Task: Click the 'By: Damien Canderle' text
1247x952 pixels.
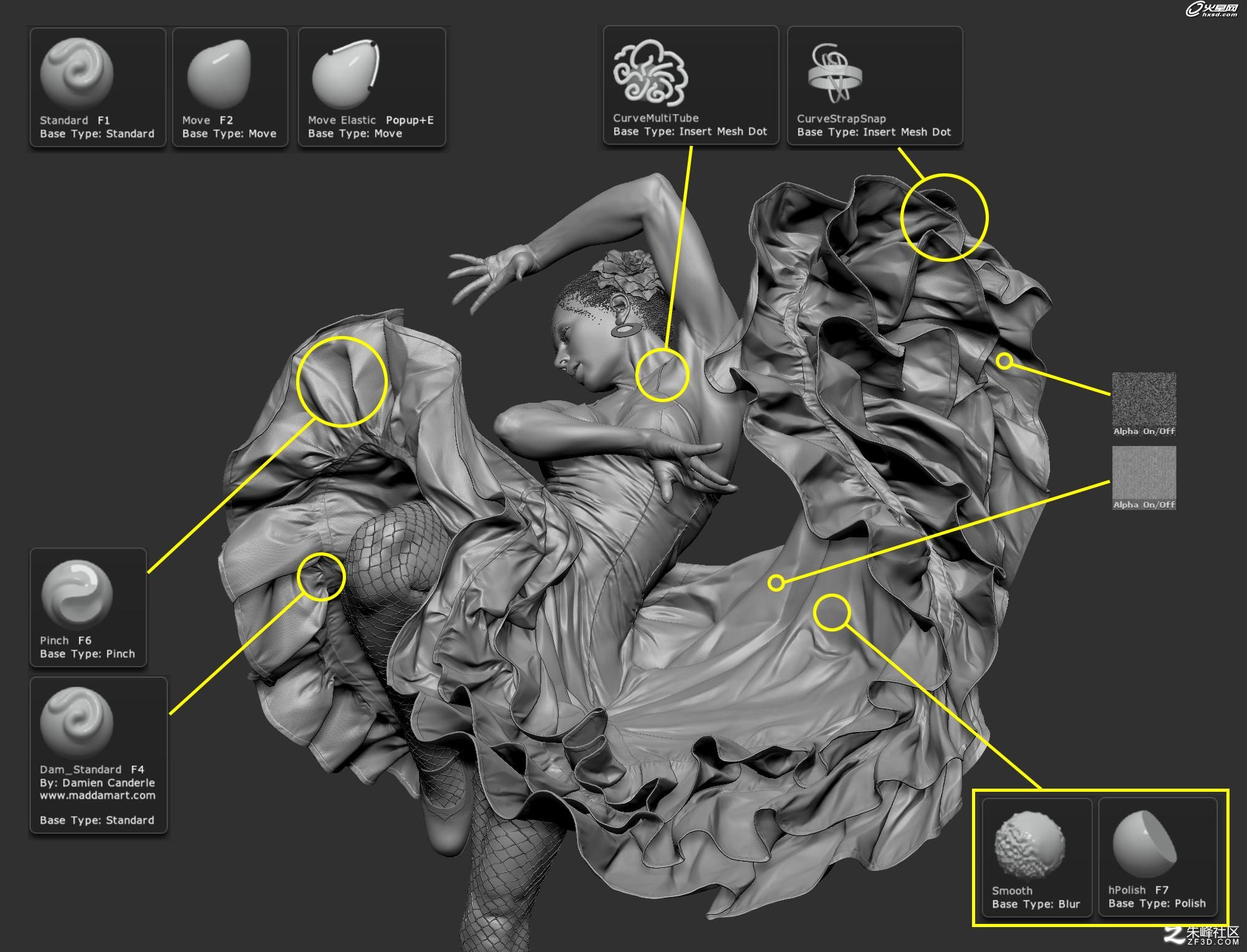Action: pos(97,782)
